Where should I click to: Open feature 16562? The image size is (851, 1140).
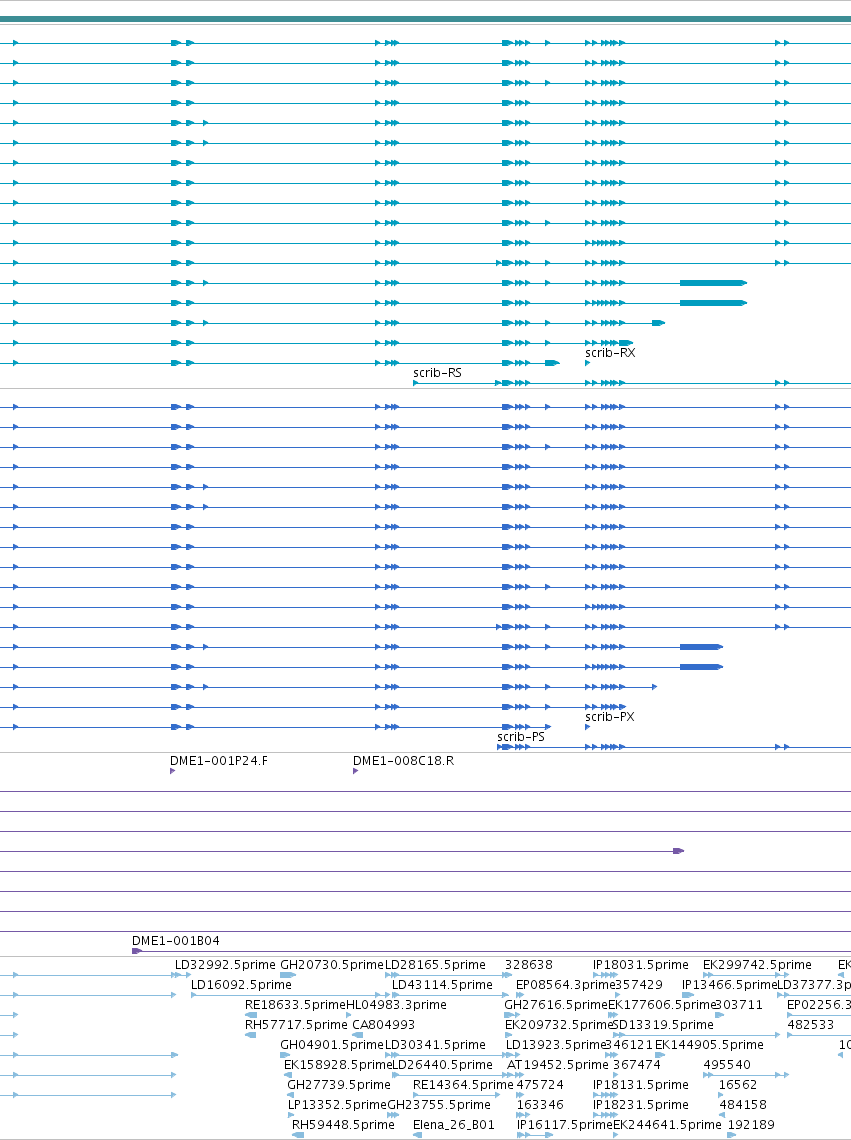click(738, 1085)
